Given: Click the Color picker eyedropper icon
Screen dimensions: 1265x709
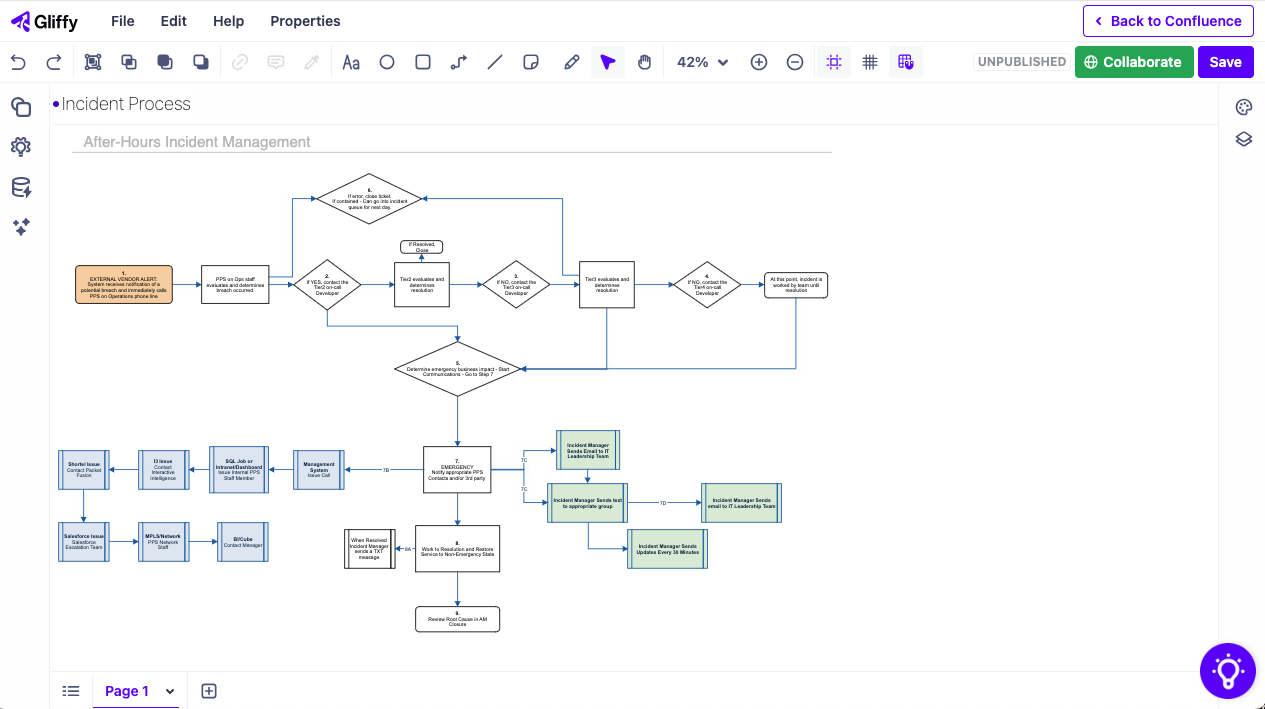Looking at the screenshot, I should tap(312, 62).
